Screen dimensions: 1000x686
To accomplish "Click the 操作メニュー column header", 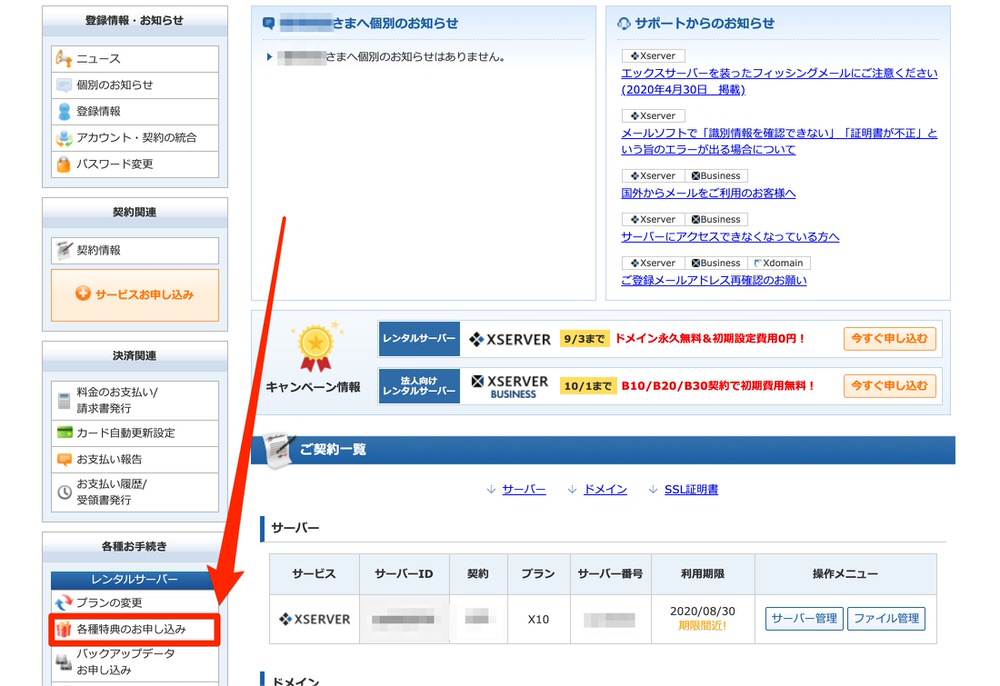I will (845, 574).
